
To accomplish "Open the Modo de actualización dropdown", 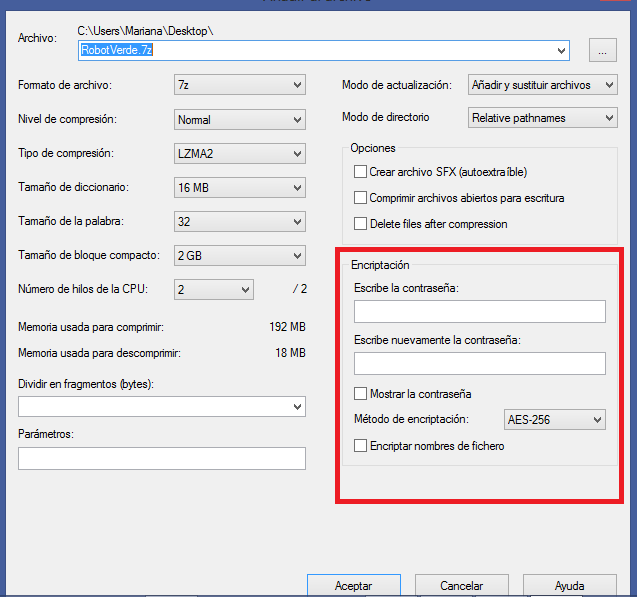I will point(542,85).
